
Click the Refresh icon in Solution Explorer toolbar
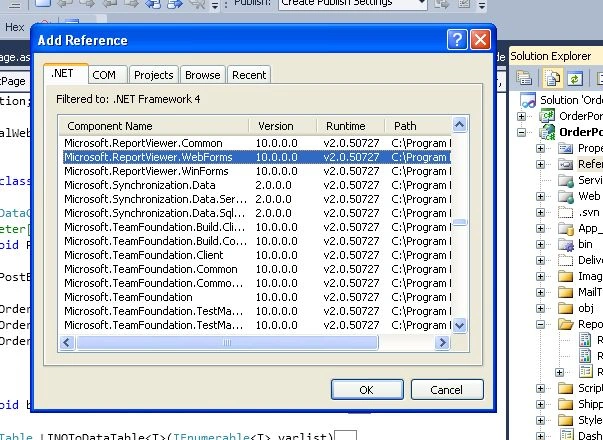[x=575, y=79]
